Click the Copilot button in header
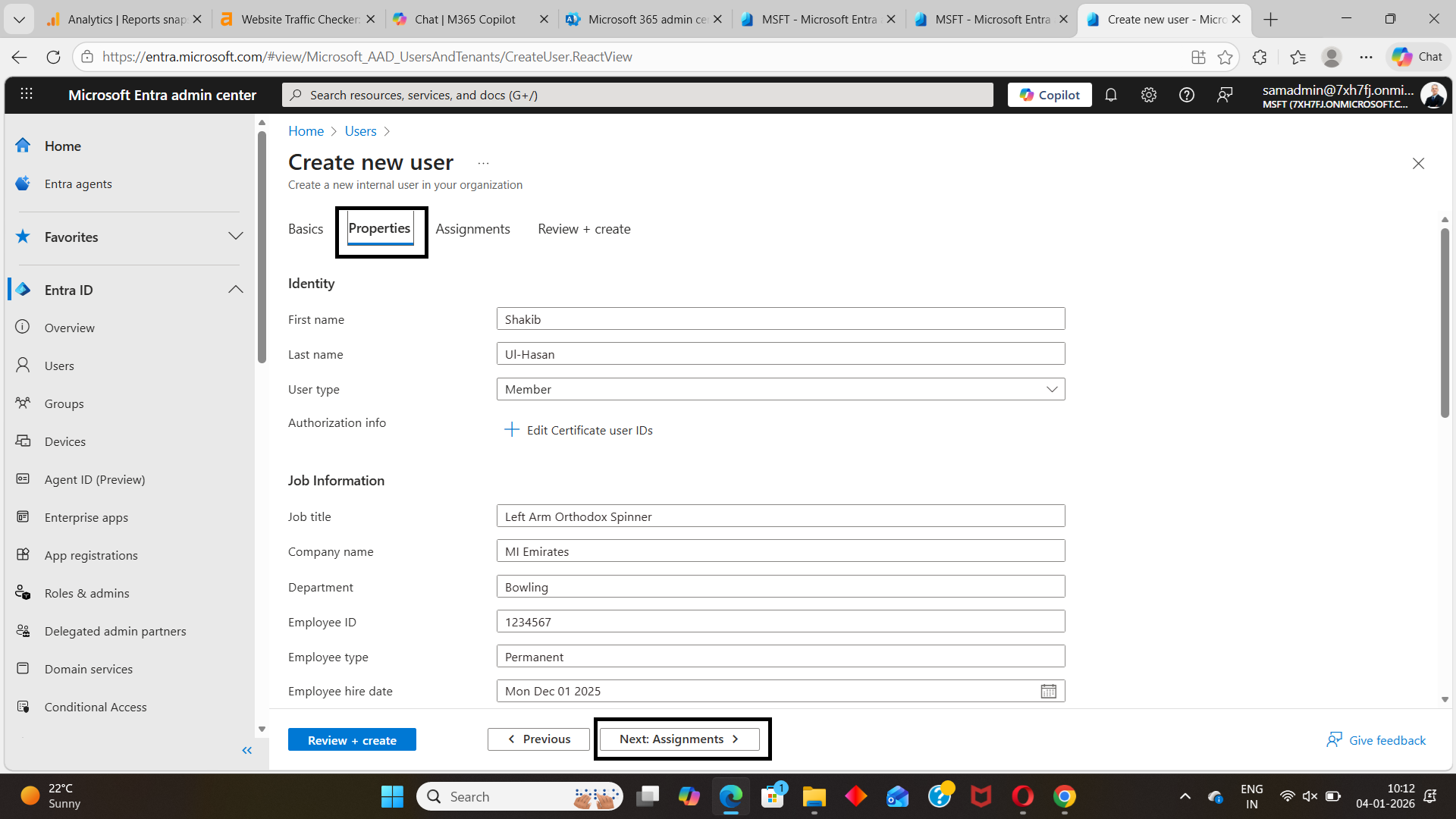The height and width of the screenshot is (819, 1456). [1050, 95]
